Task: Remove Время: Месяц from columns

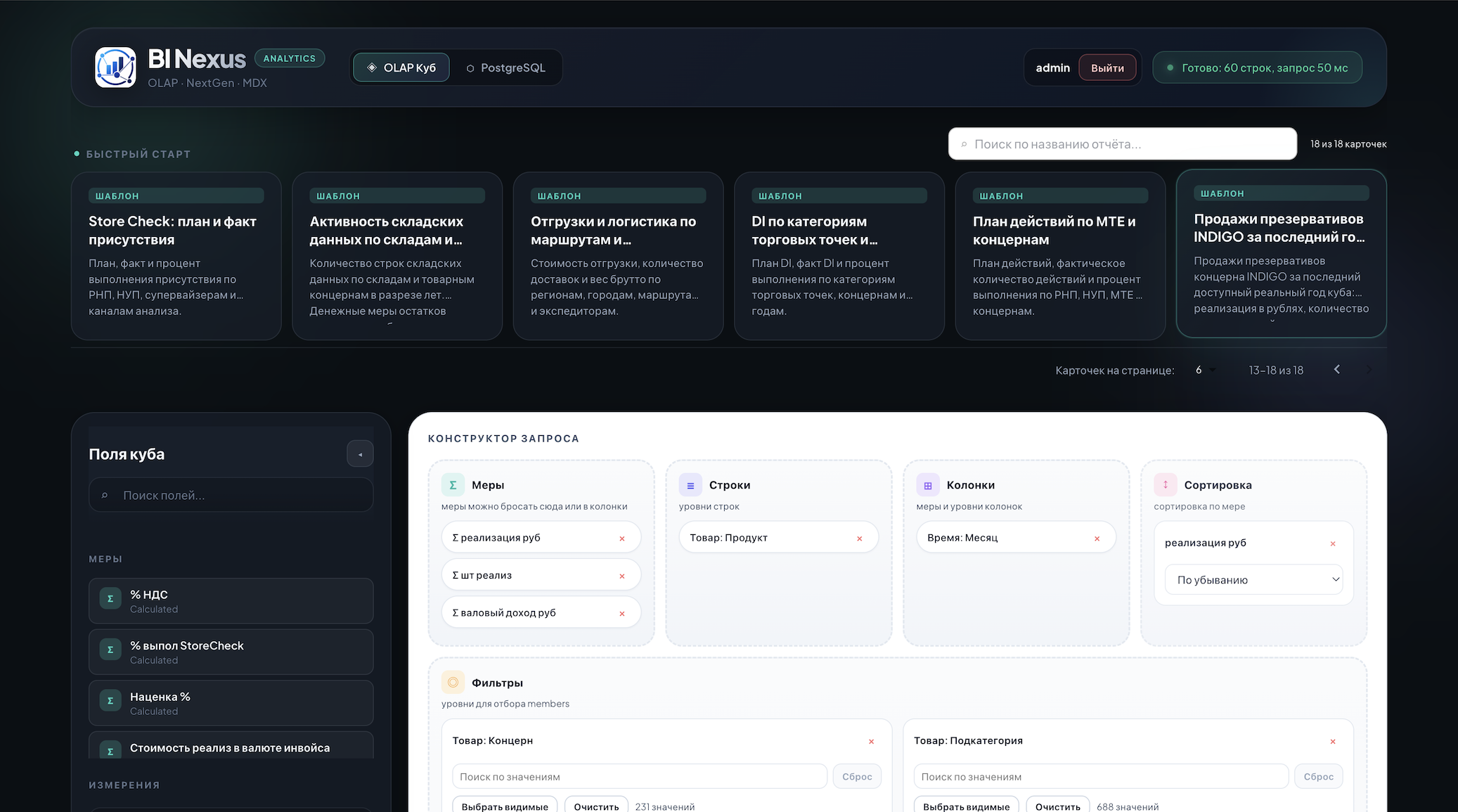Action: click(x=1097, y=539)
